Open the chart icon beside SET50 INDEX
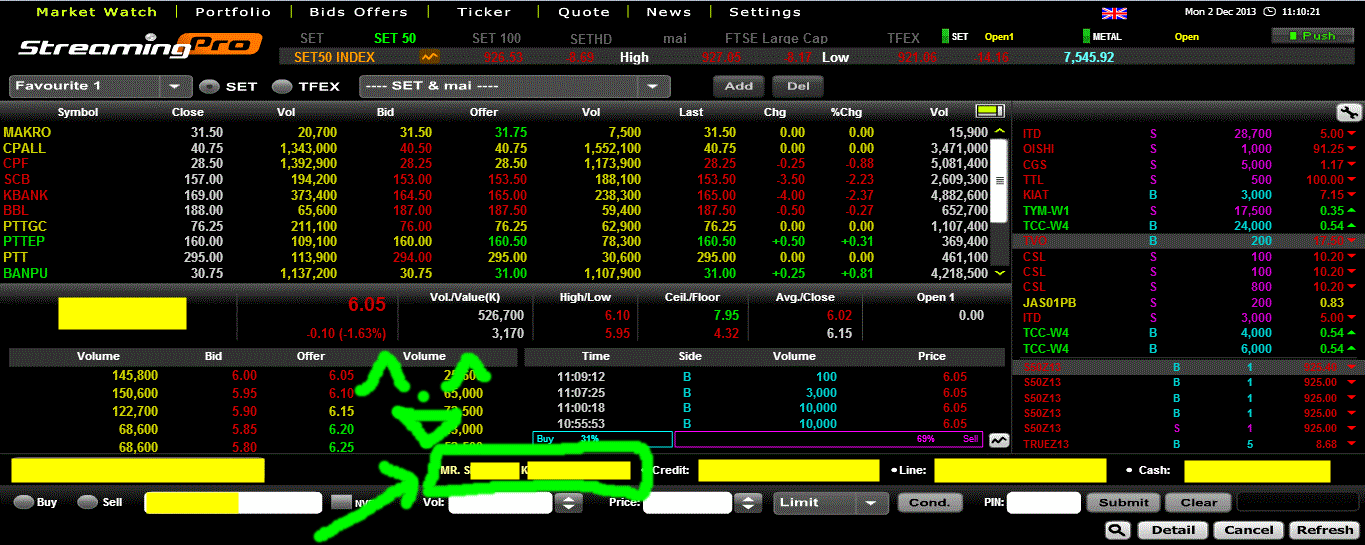 [x=430, y=57]
